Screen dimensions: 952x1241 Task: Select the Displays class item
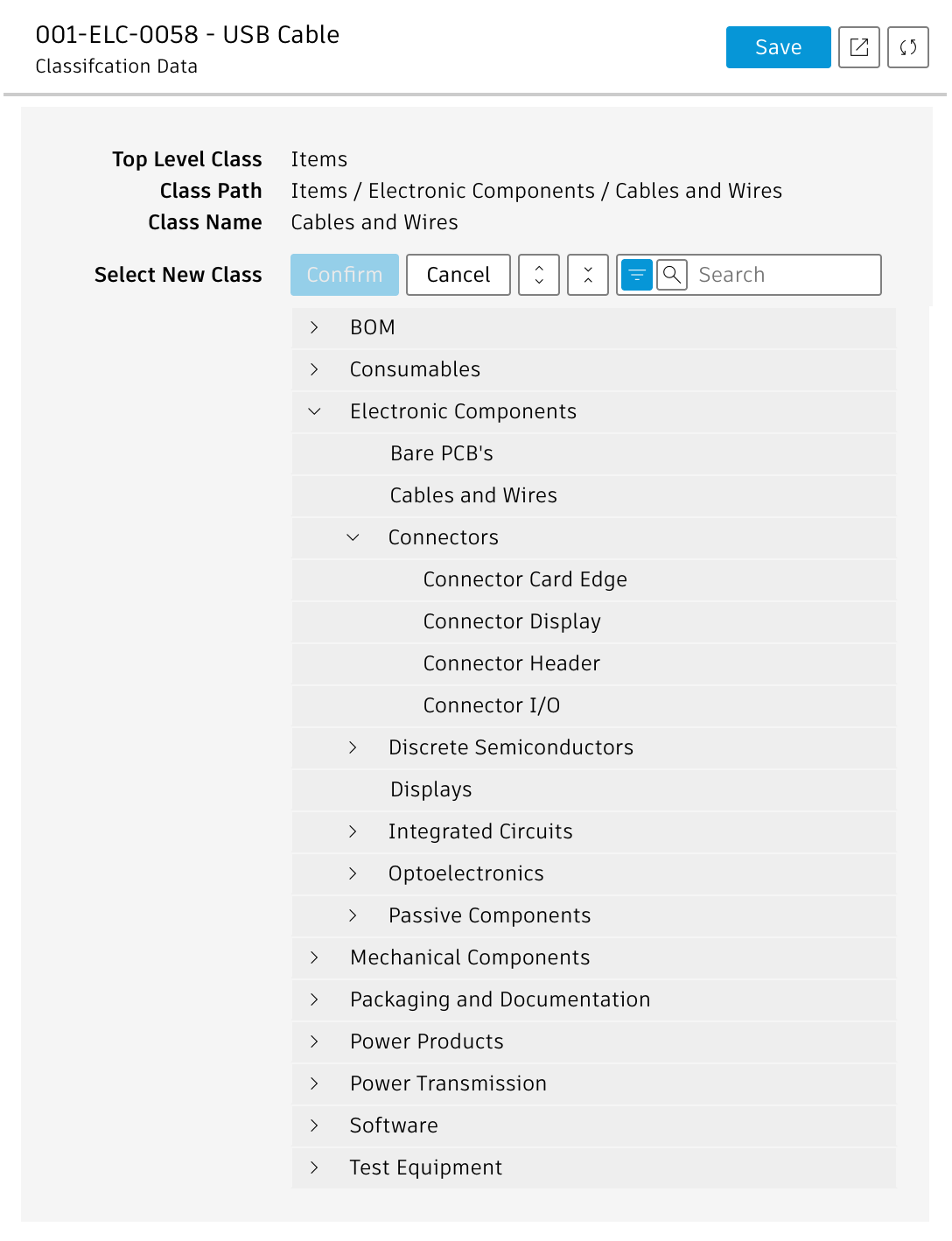(x=431, y=789)
